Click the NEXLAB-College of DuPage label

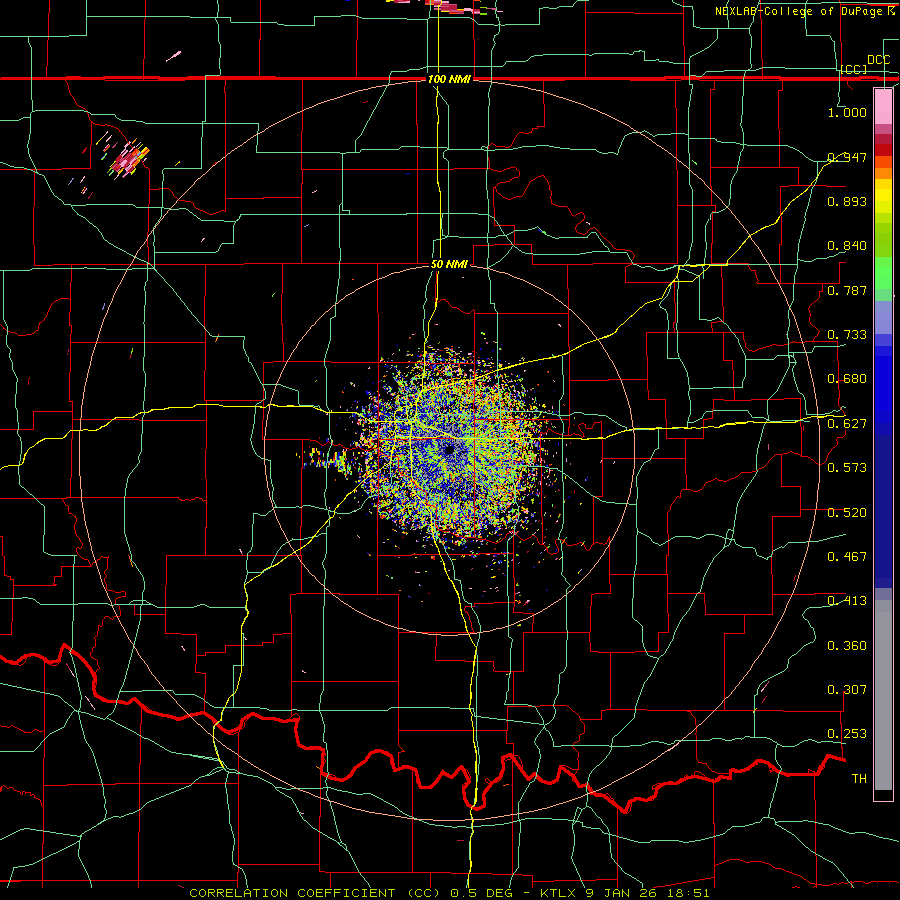(800, 11)
